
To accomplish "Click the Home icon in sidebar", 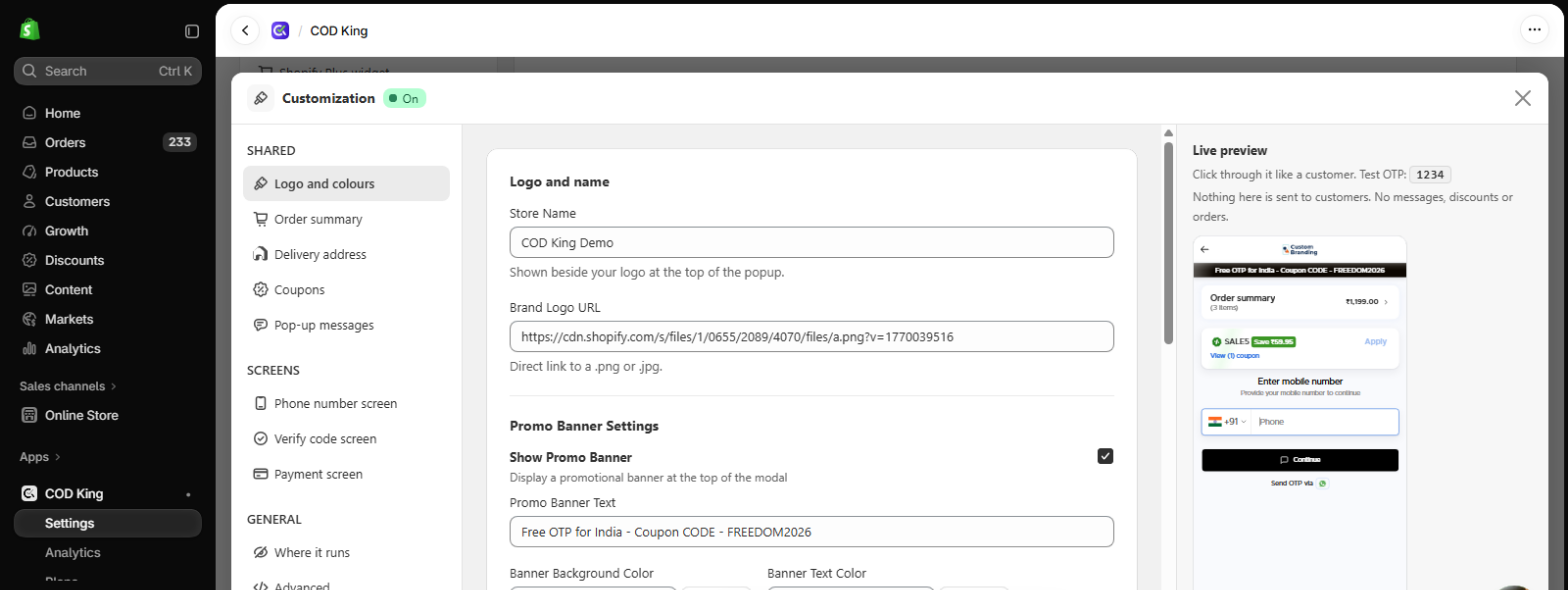I will 29,113.
